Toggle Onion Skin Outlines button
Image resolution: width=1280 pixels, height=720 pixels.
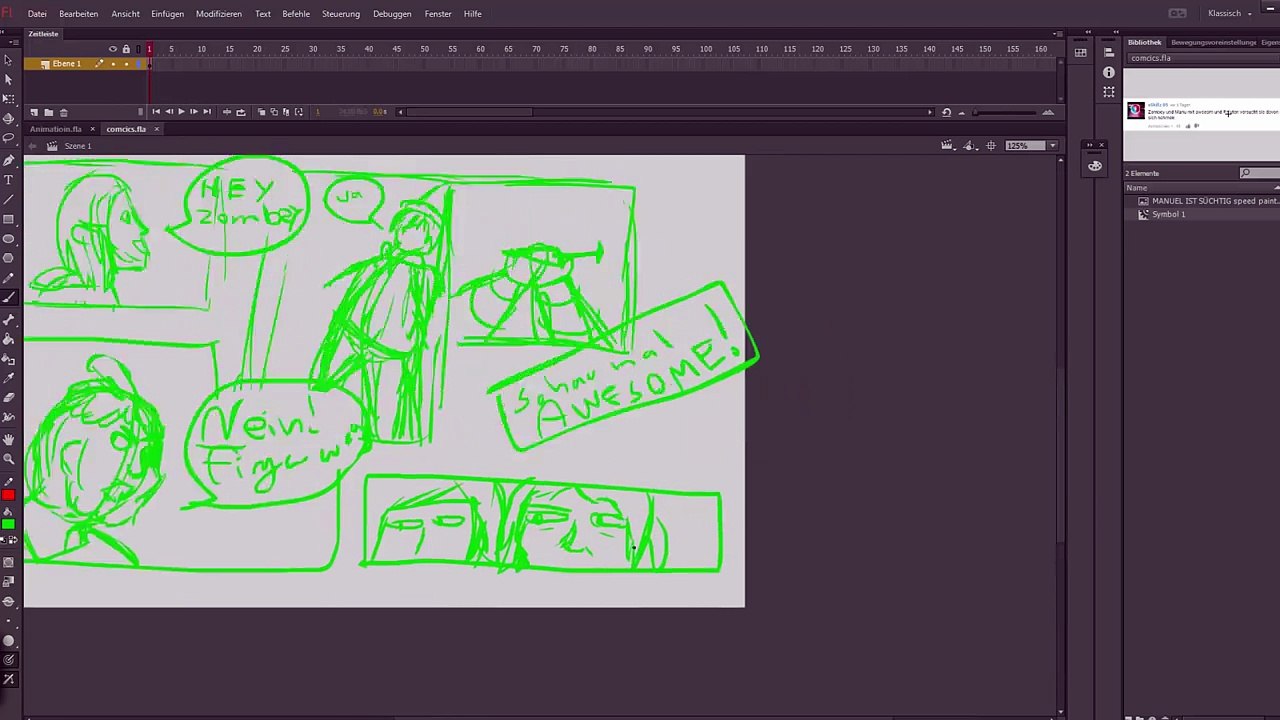pyautogui.click(x=274, y=112)
